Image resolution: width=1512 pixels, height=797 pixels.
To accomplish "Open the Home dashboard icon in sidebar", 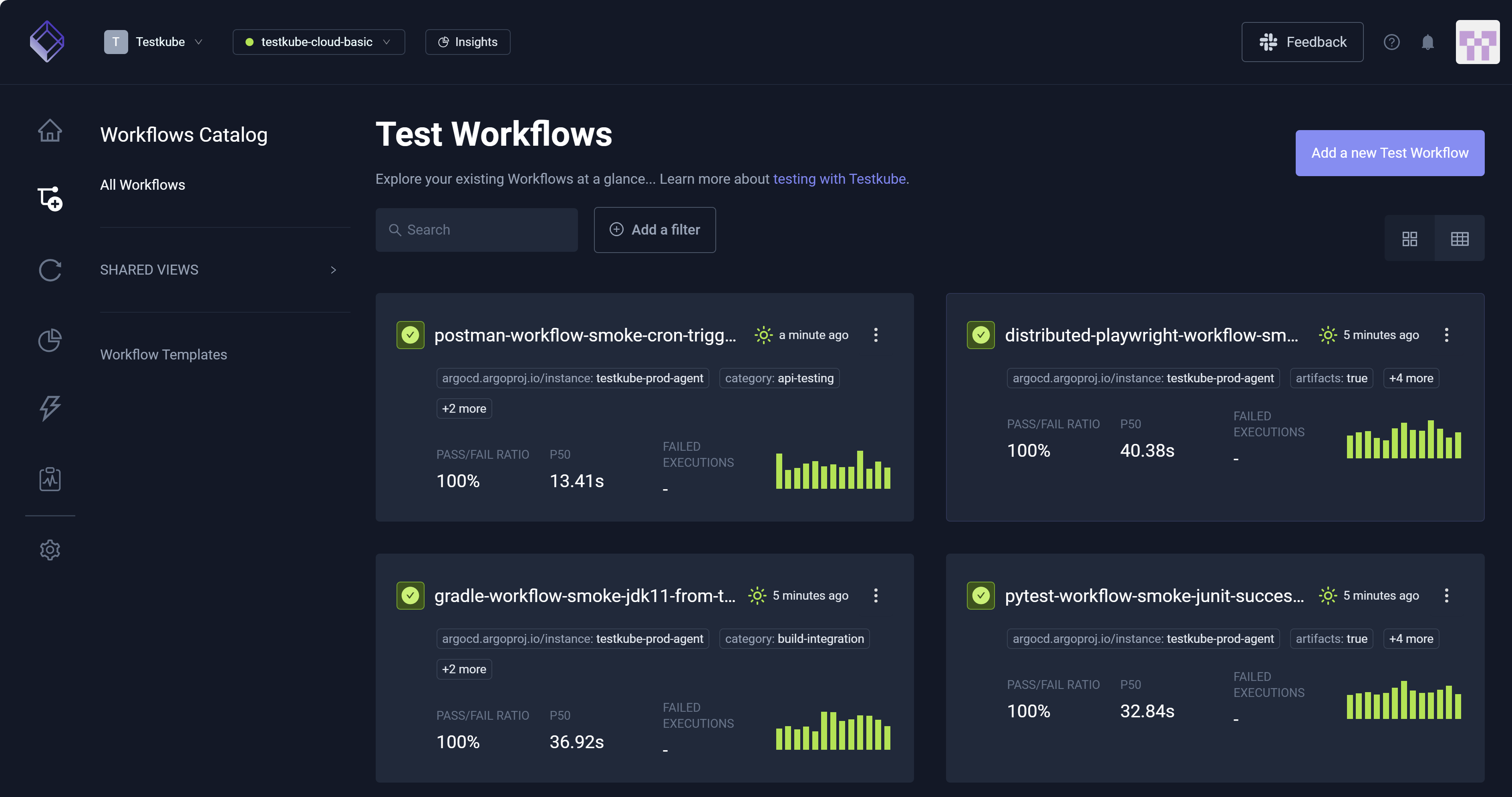I will coord(50,130).
